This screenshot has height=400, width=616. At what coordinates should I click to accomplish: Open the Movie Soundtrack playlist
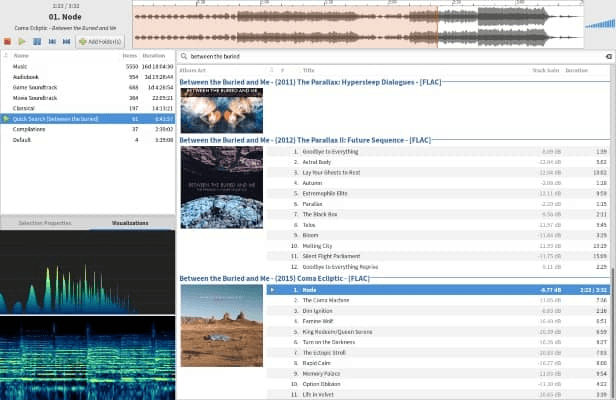click(88, 98)
